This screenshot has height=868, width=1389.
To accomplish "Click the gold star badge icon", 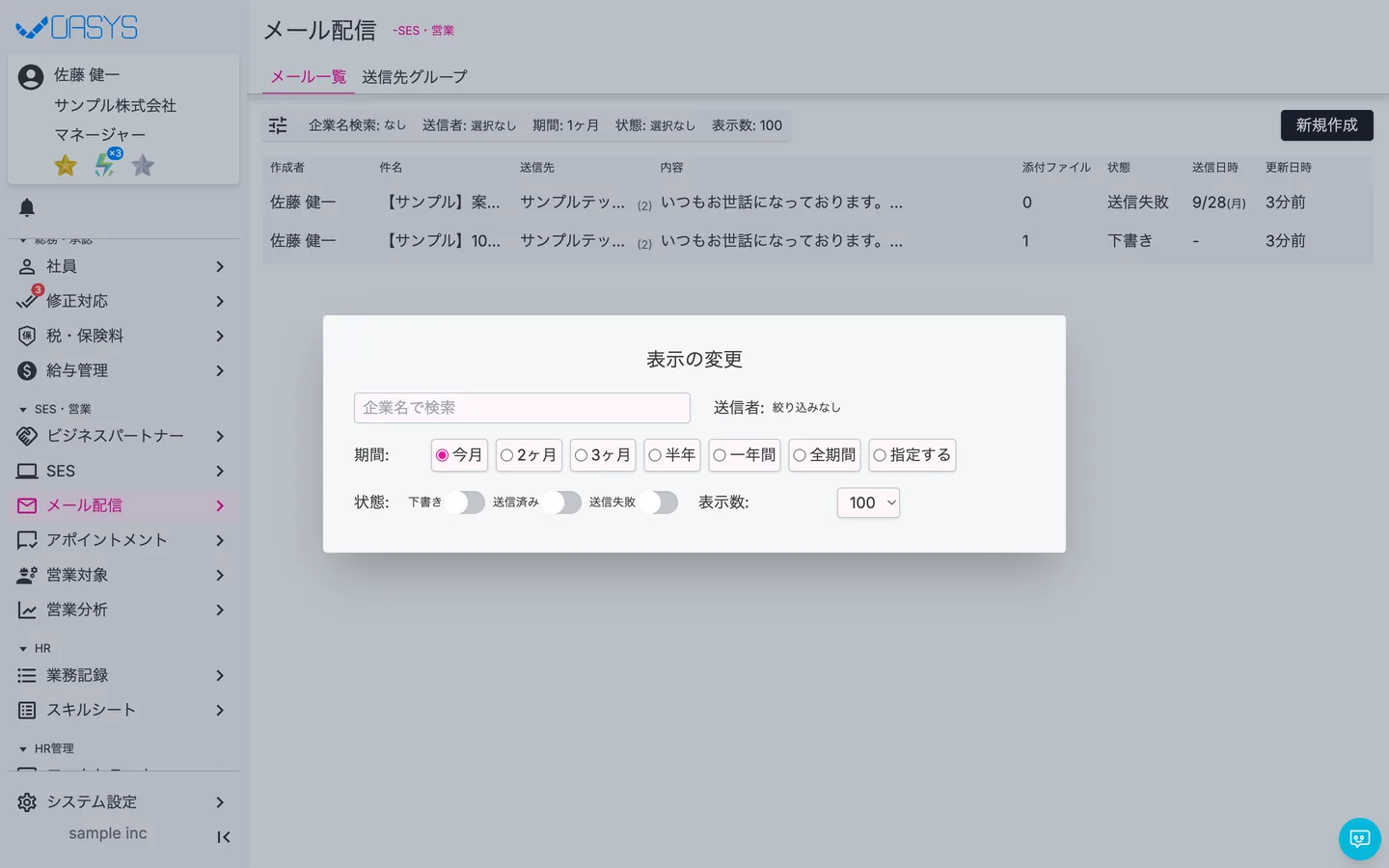I will point(66,166).
